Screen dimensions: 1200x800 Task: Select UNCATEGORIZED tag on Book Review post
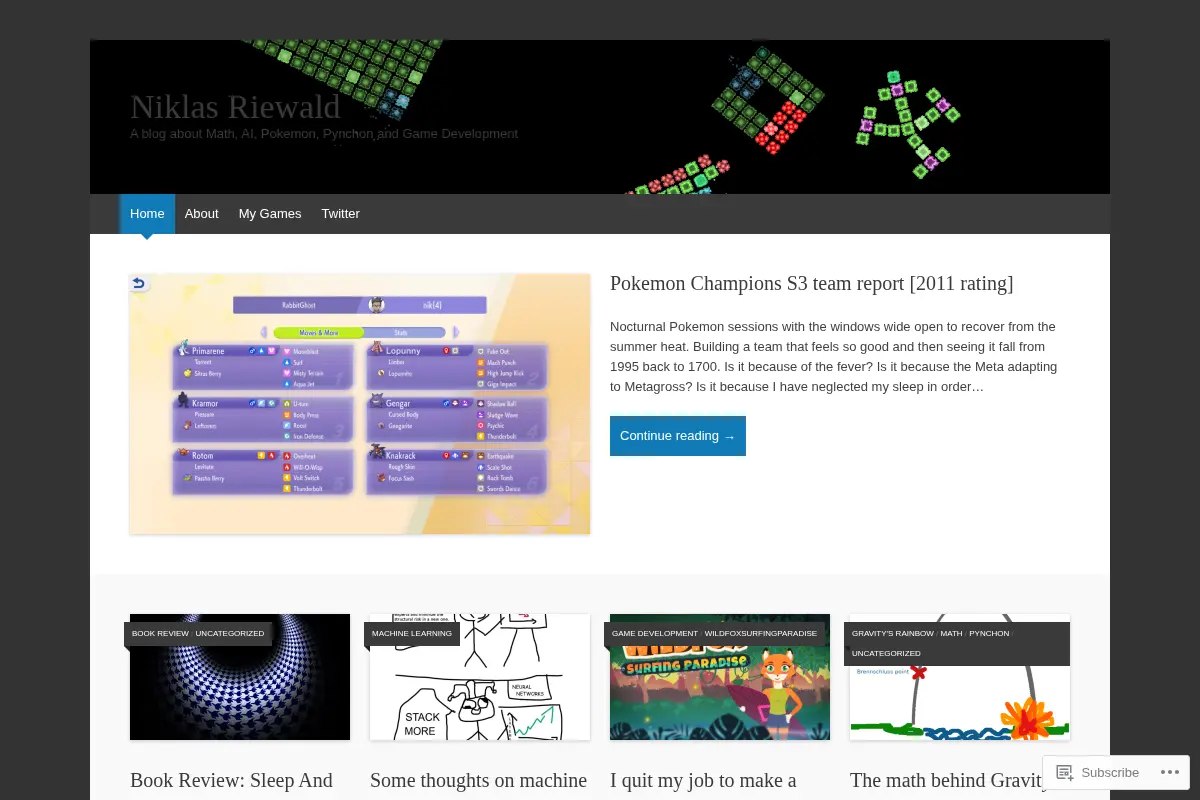click(x=230, y=633)
